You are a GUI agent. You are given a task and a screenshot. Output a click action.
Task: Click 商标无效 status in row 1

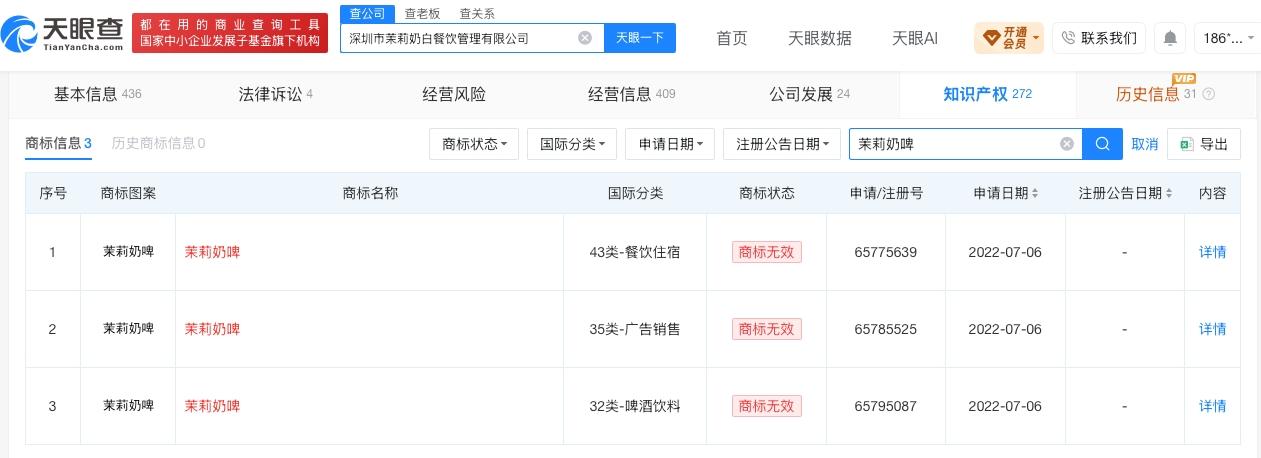coord(767,252)
